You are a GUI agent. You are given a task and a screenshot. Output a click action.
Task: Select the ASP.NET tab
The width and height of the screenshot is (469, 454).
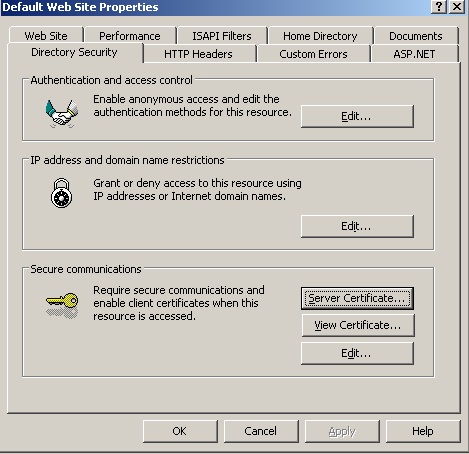(x=414, y=54)
